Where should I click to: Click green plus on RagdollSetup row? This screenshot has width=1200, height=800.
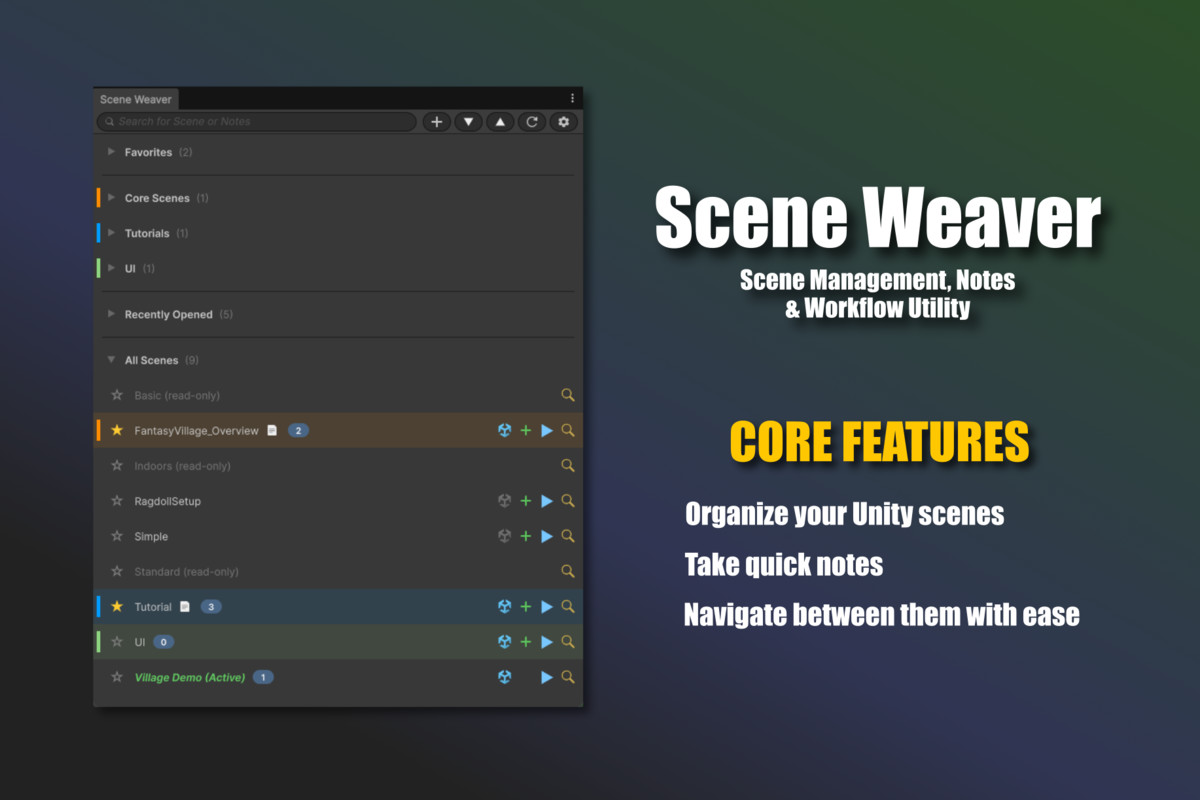[x=526, y=501]
